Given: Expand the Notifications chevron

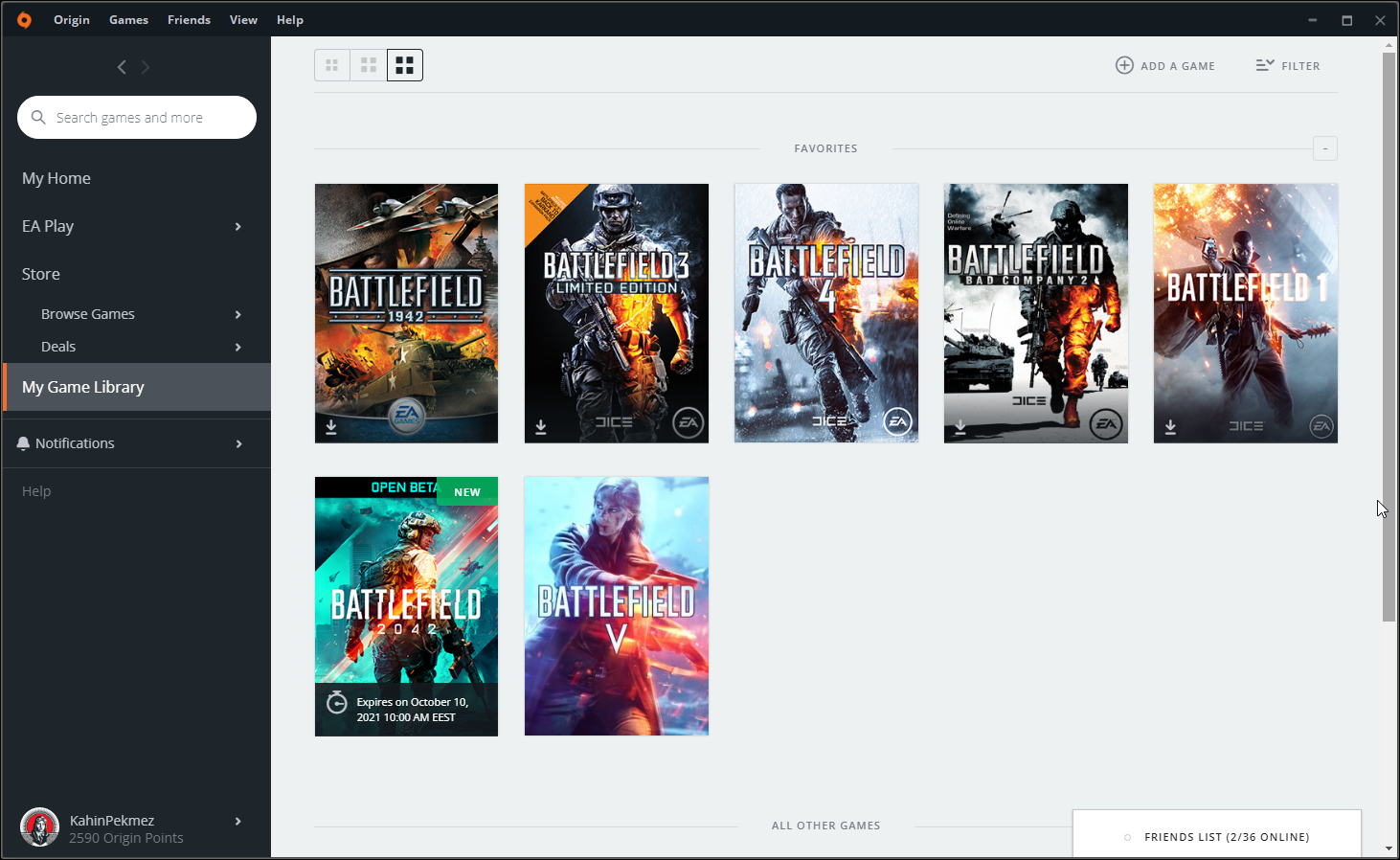Looking at the screenshot, I should point(238,443).
